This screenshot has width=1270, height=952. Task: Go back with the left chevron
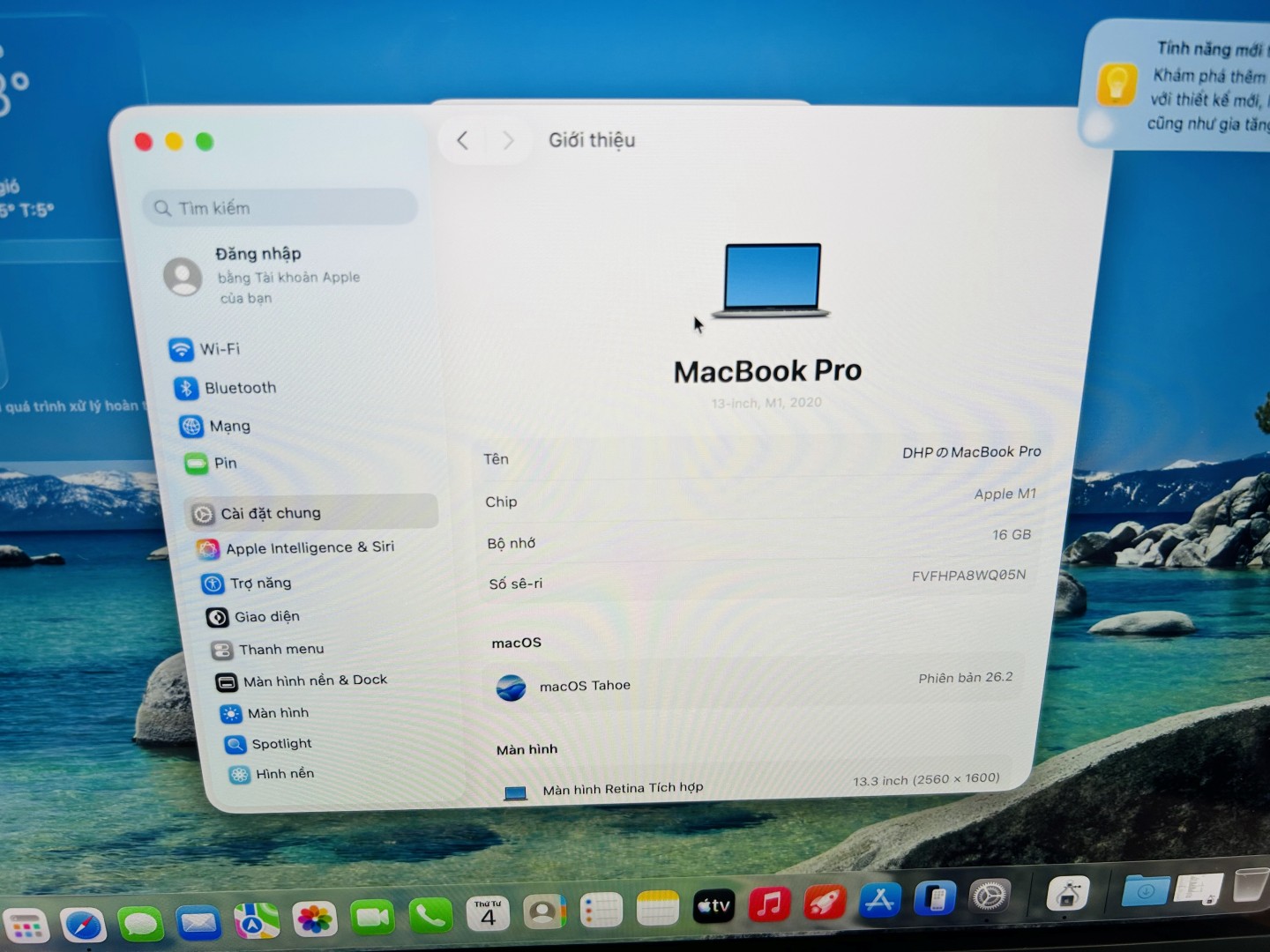(462, 140)
